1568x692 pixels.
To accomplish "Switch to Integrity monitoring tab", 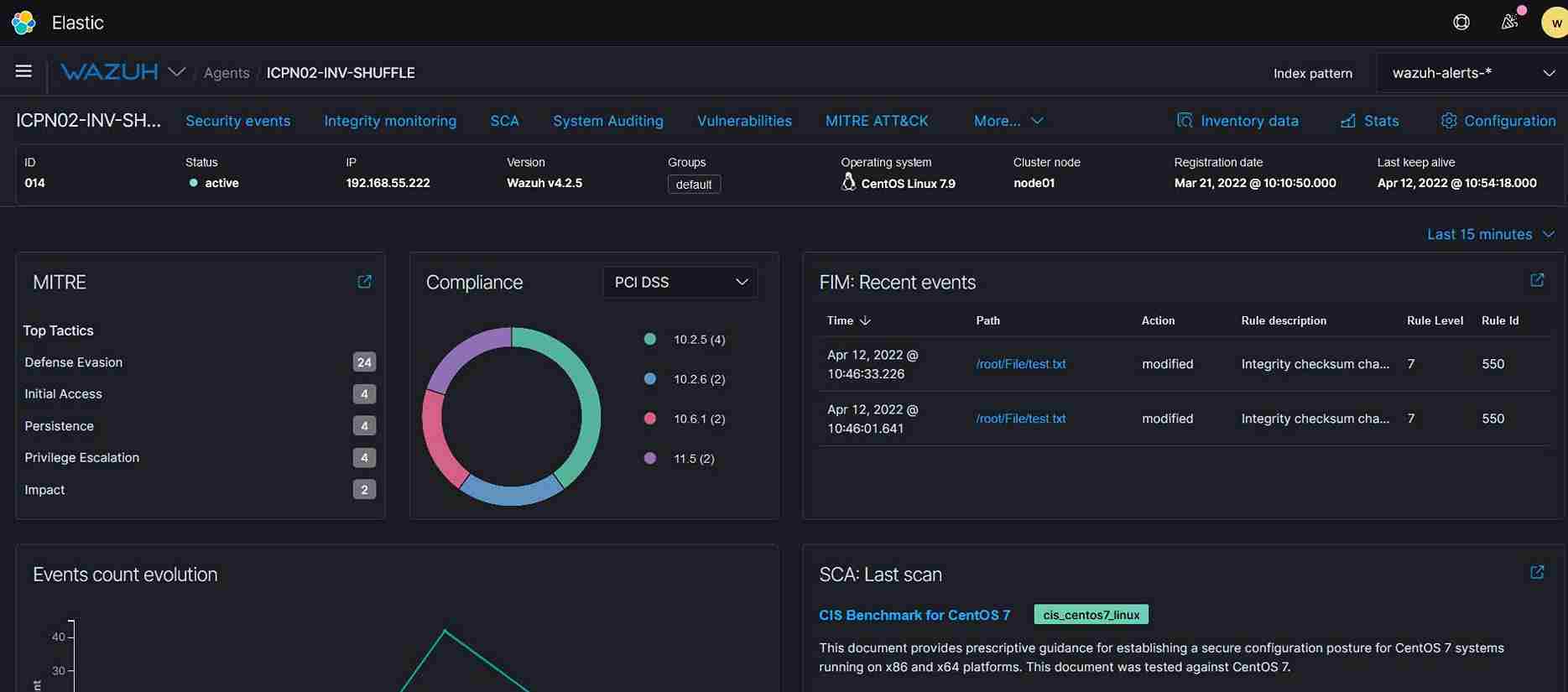I will pos(390,121).
